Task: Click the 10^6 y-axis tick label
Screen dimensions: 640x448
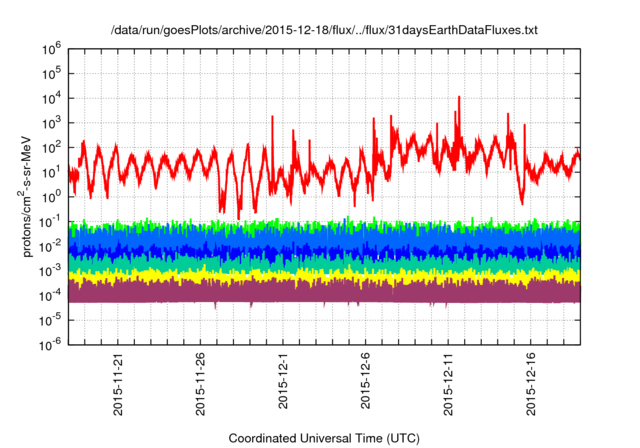Action: coord(51,49)
